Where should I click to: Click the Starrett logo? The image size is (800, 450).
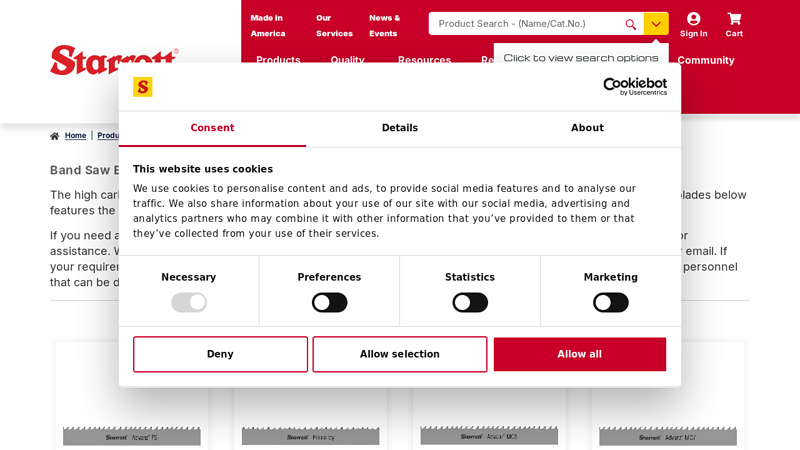114,61
